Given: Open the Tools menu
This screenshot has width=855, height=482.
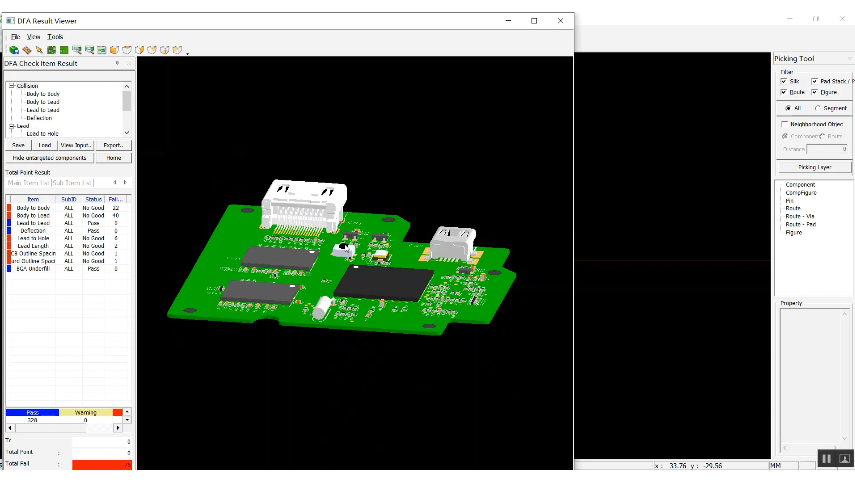Looking at the screenshot, I should (55, 37).
